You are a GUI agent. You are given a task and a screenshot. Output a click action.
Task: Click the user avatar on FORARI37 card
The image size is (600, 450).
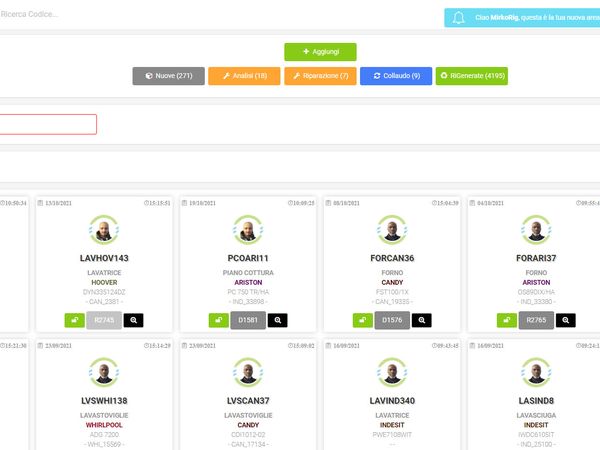click(x=536, y=230)
